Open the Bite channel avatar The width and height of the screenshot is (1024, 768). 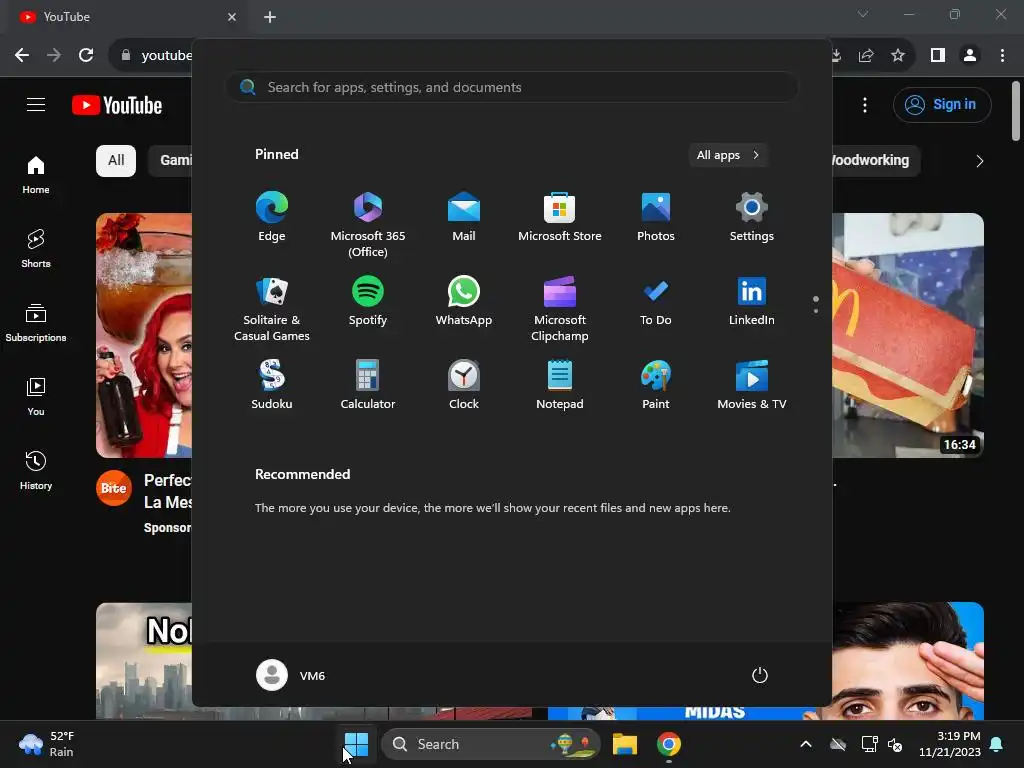114,488
